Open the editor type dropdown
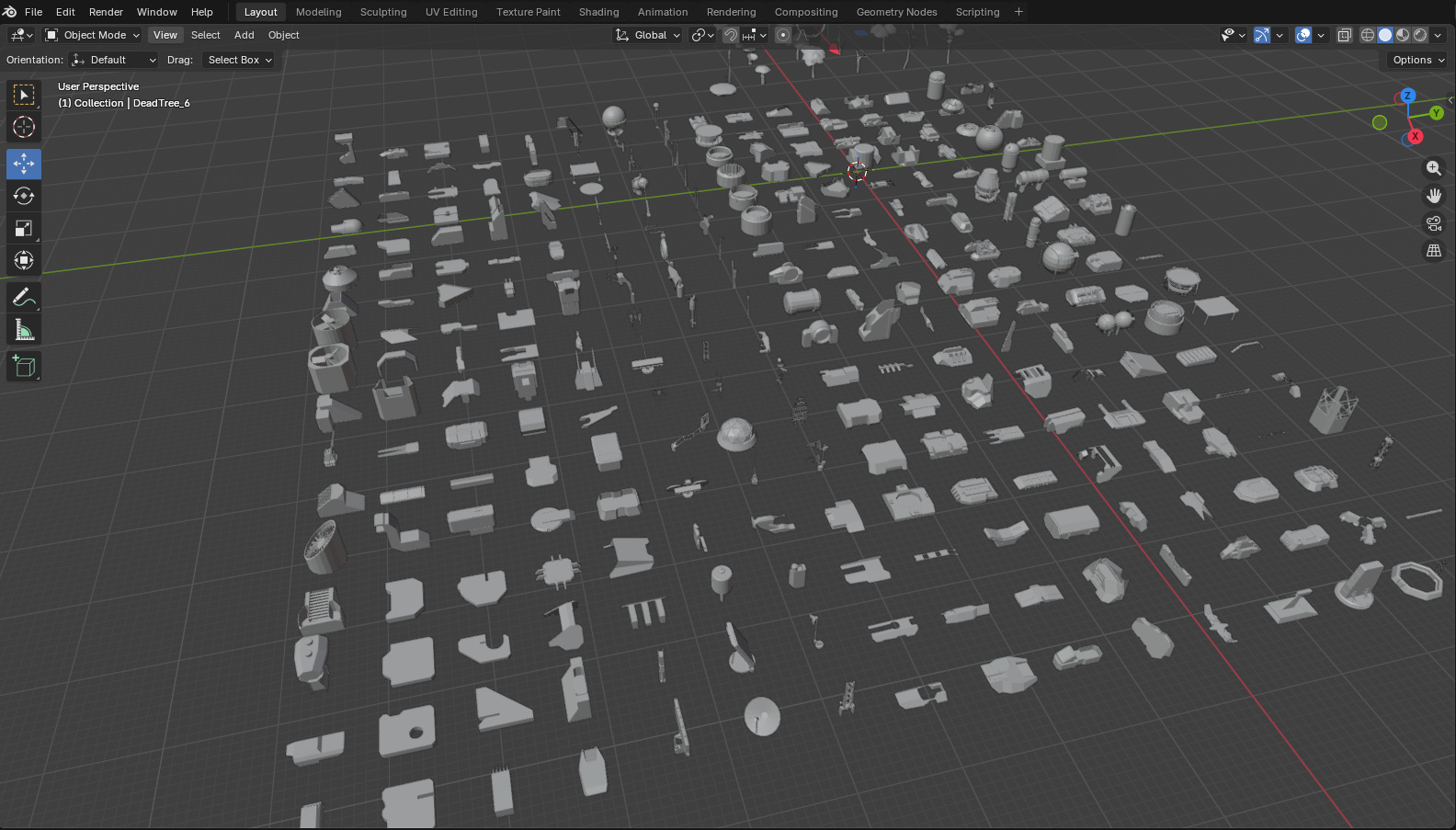This screenshot has width=1456, height=830. (21, 35)
